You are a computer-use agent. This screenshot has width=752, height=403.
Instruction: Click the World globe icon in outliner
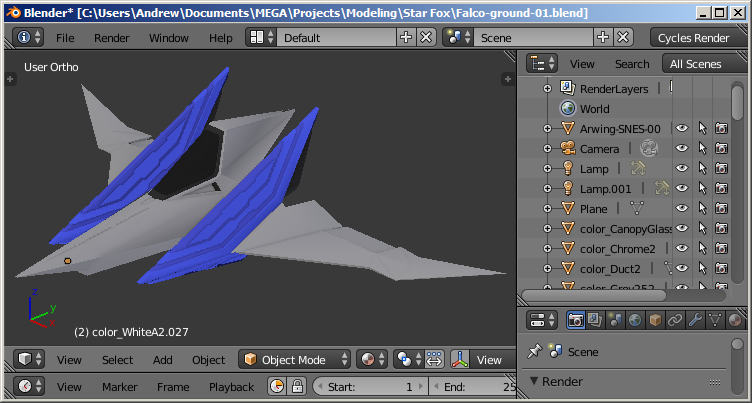point(568,108)
